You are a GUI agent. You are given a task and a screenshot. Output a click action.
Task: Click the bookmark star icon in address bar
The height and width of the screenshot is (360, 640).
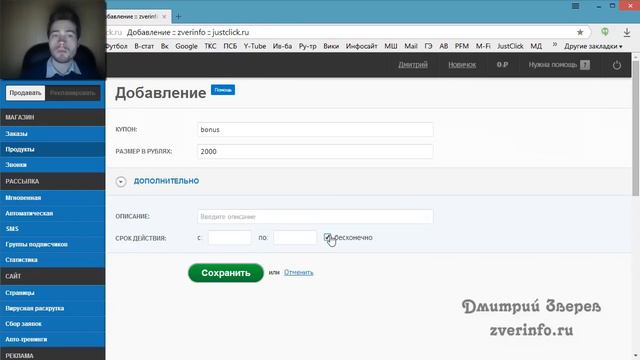[x=580, y=32]
